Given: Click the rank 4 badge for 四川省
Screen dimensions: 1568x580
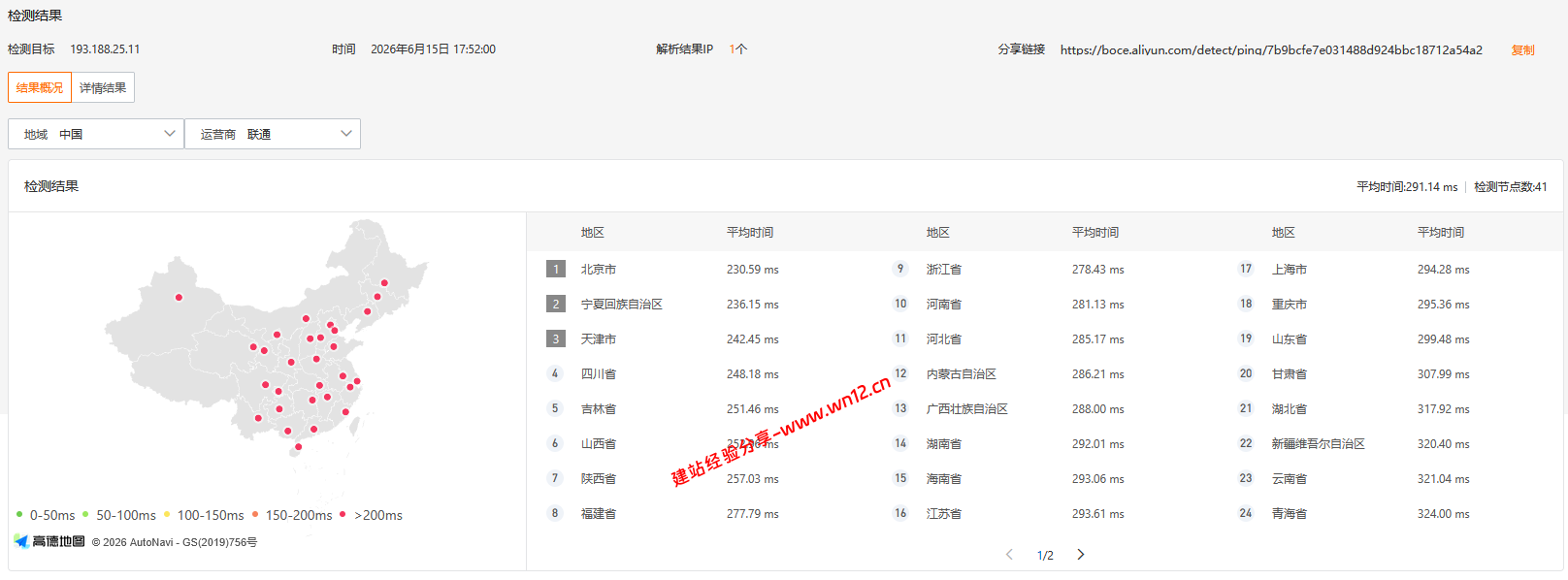Looking at the screenshot, I should coord(555,373).
